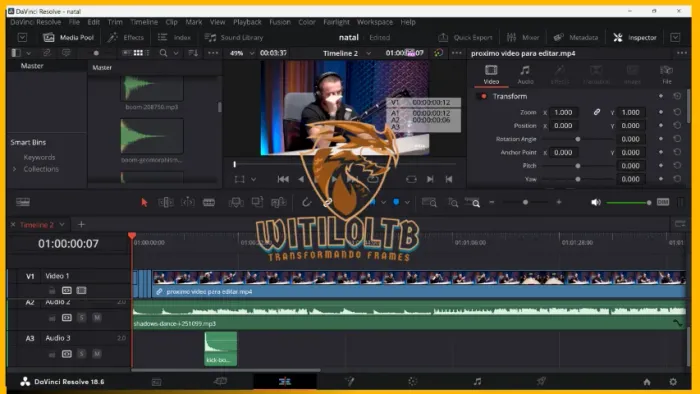Open Project Settings gear icon
Screen dimensions: 700x394
[x=673, y=382]
